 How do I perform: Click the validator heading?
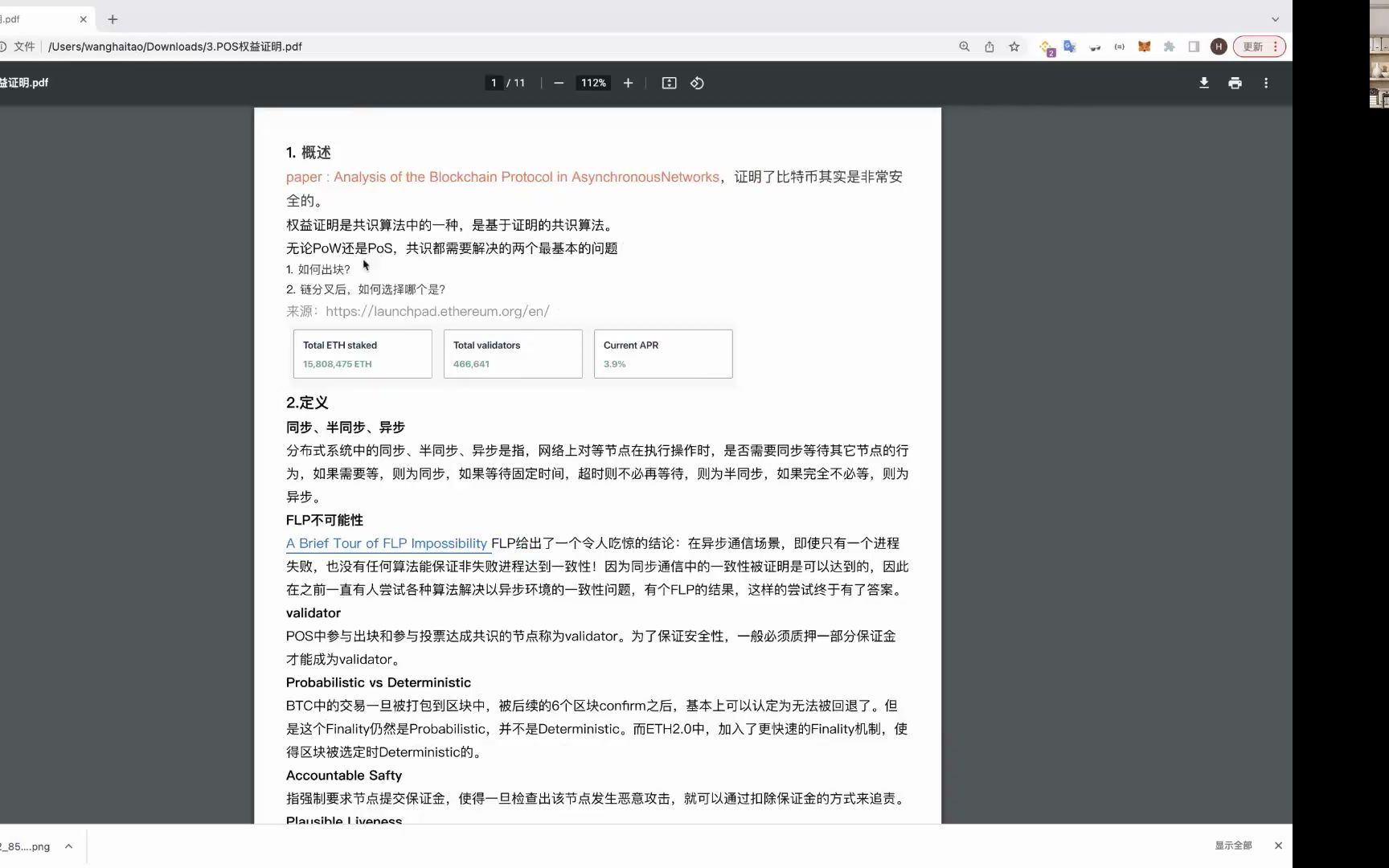(313, 612)
